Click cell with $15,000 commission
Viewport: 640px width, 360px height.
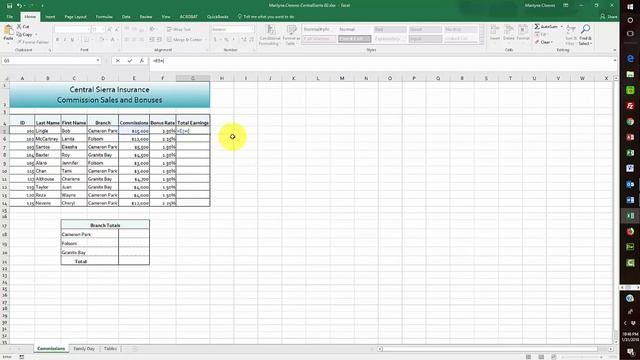coord(134,131)
